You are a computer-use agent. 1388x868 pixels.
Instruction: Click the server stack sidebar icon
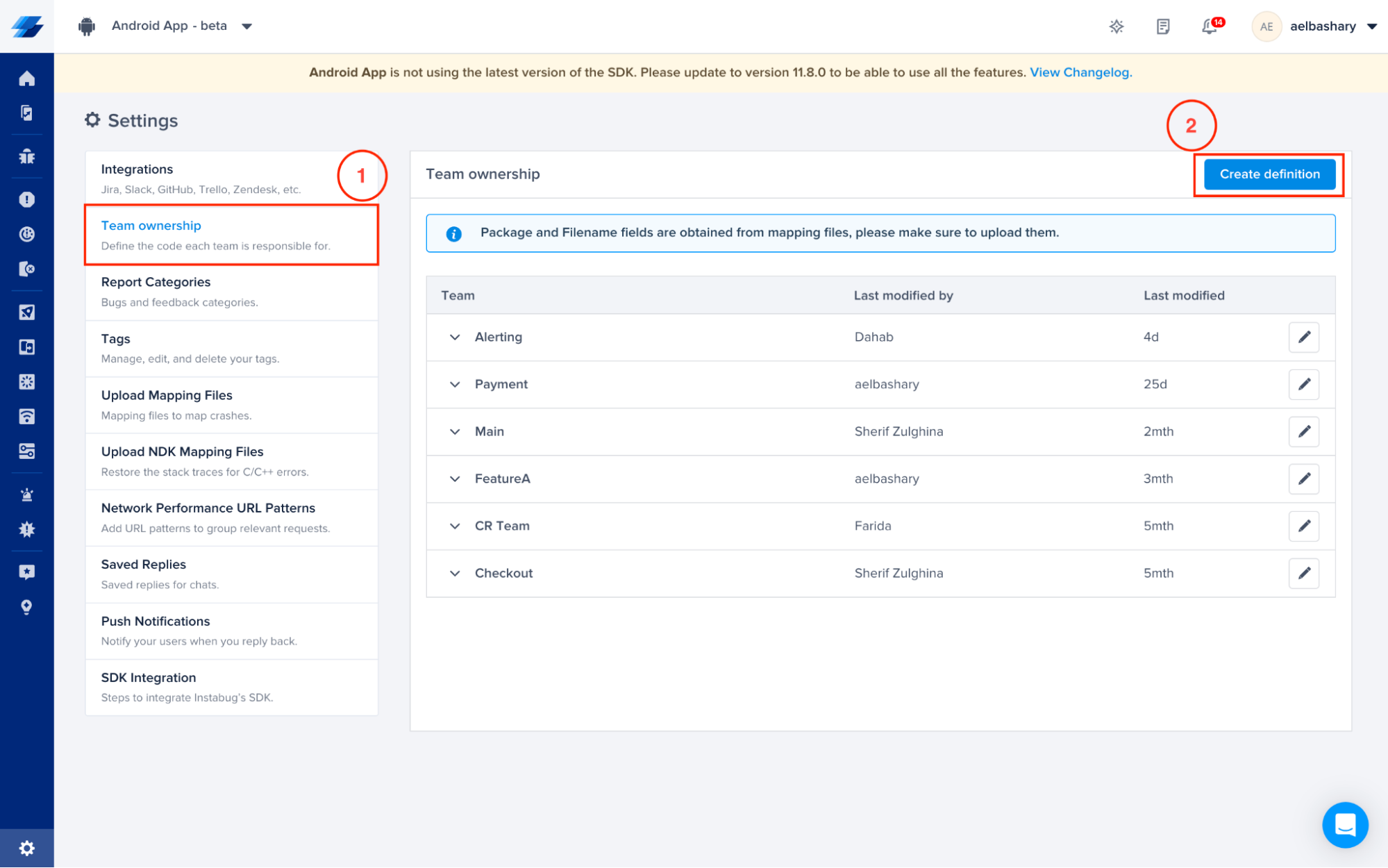26,451
